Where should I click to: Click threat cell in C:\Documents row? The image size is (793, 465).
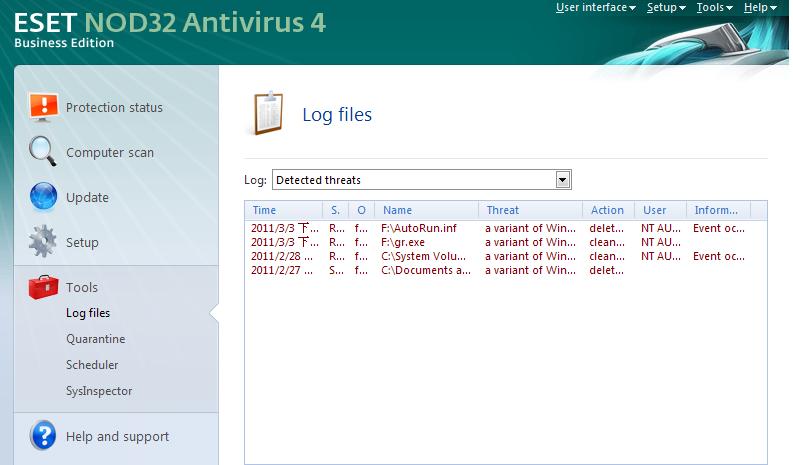530,271
